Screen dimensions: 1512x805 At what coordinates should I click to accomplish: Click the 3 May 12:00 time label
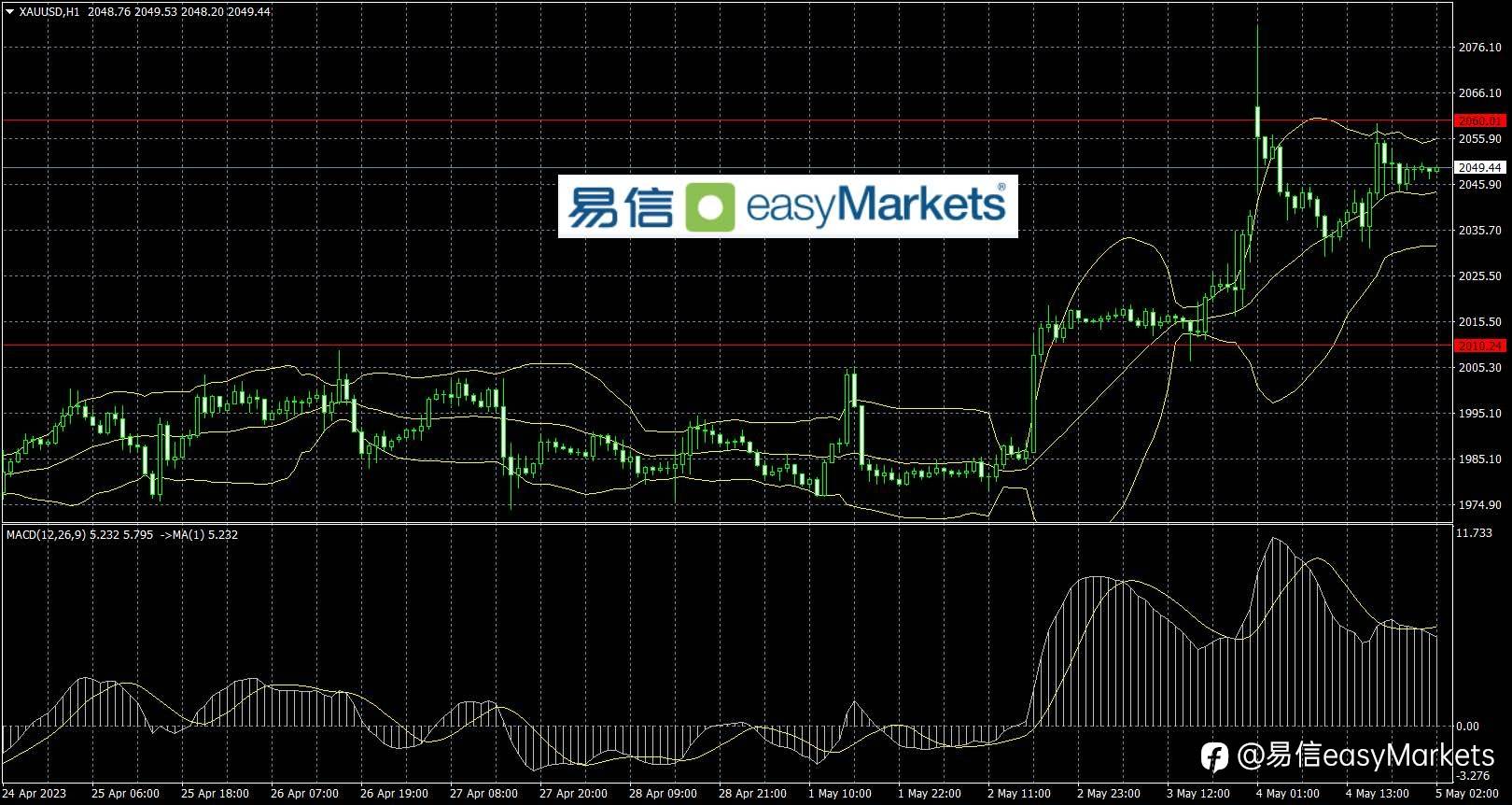click(x=1198, y=794)
